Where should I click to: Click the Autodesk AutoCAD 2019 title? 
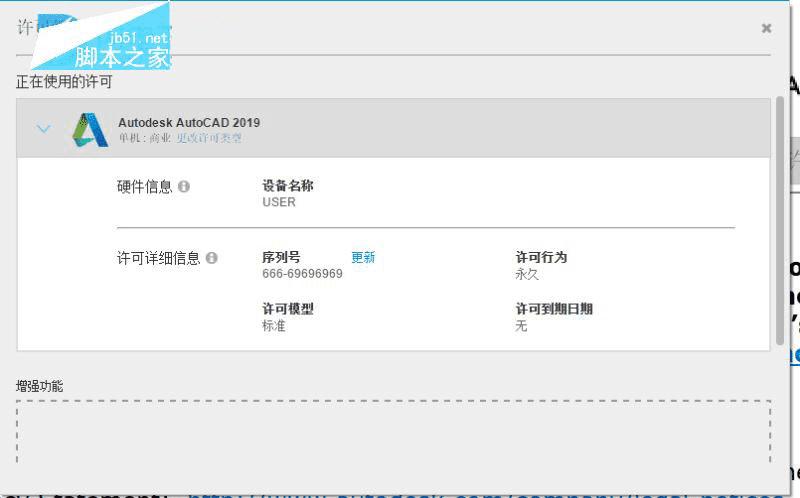point(189,122)
